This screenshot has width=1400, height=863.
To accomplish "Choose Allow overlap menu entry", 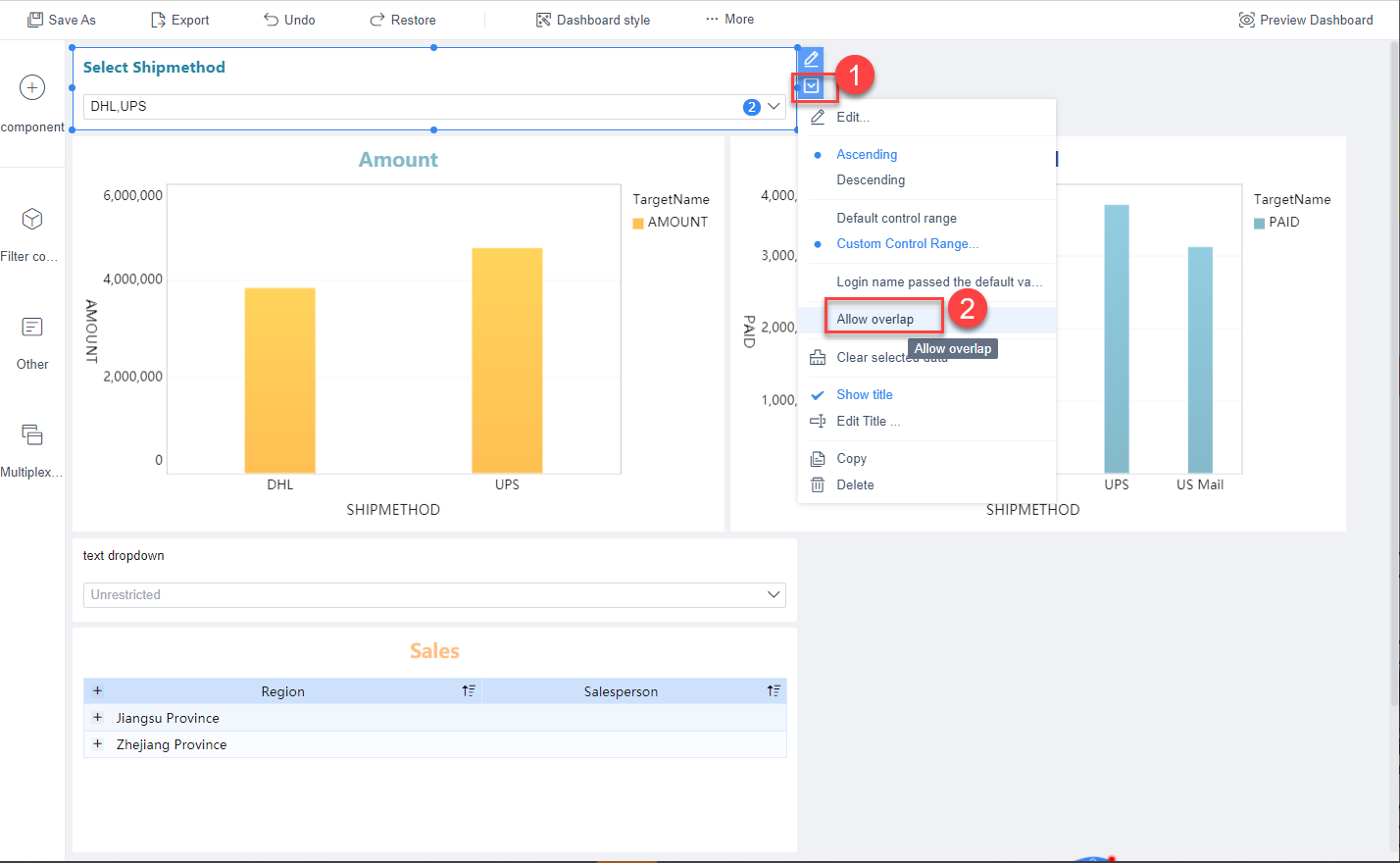I will point(875,319).
